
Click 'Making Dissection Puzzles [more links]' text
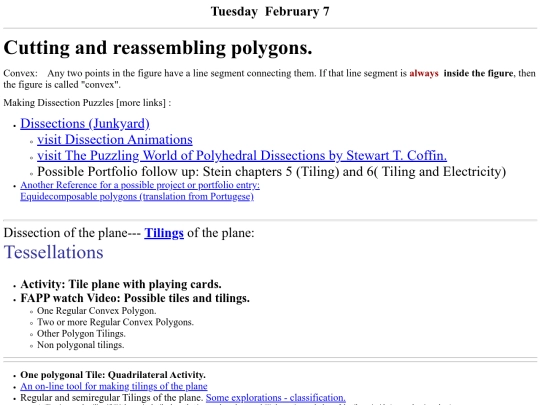pyautogui.click(x=87, y=103)
